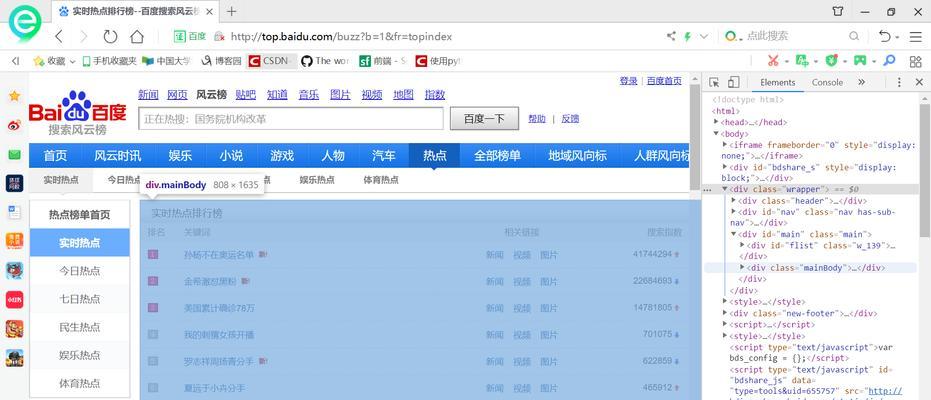Click the blue magnifier extension icon

pos(889,61)
